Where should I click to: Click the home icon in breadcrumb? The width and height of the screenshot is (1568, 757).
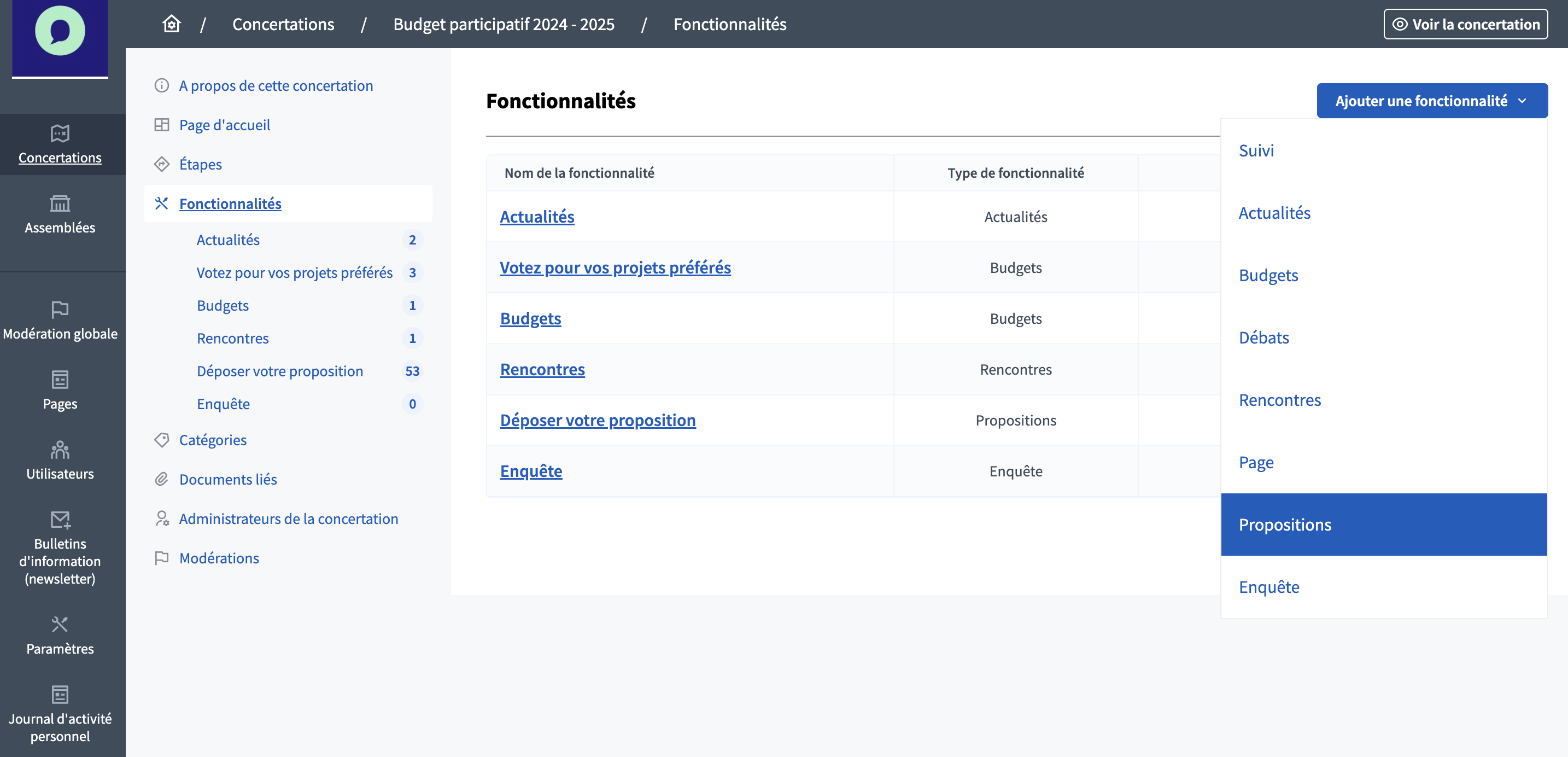[x=171, y=24]
